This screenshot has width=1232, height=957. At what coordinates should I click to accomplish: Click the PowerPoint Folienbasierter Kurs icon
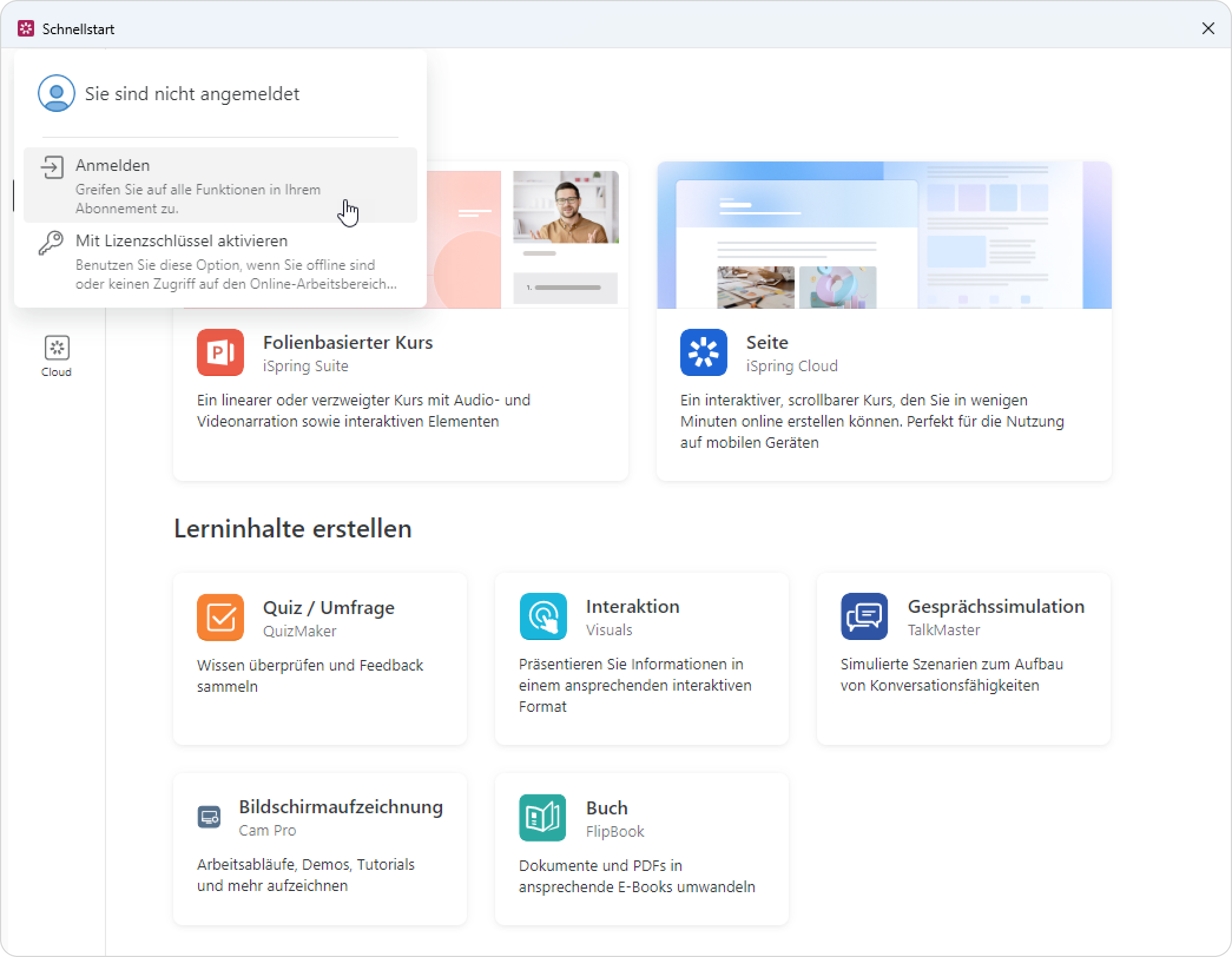tap(220, 352)
